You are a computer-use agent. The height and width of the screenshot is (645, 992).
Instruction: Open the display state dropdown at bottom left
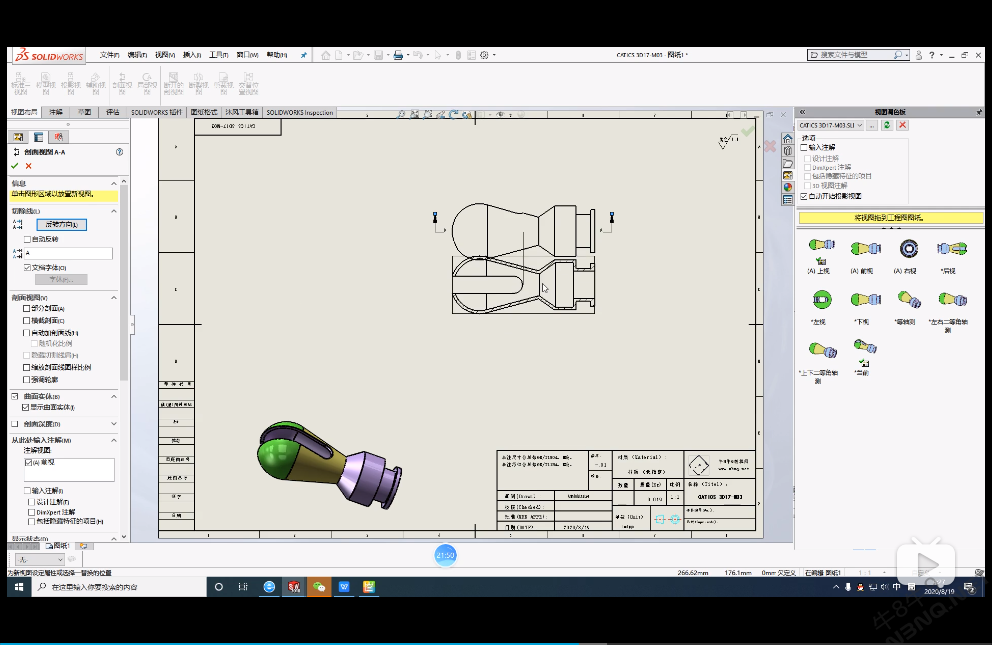tap(39, 560)
